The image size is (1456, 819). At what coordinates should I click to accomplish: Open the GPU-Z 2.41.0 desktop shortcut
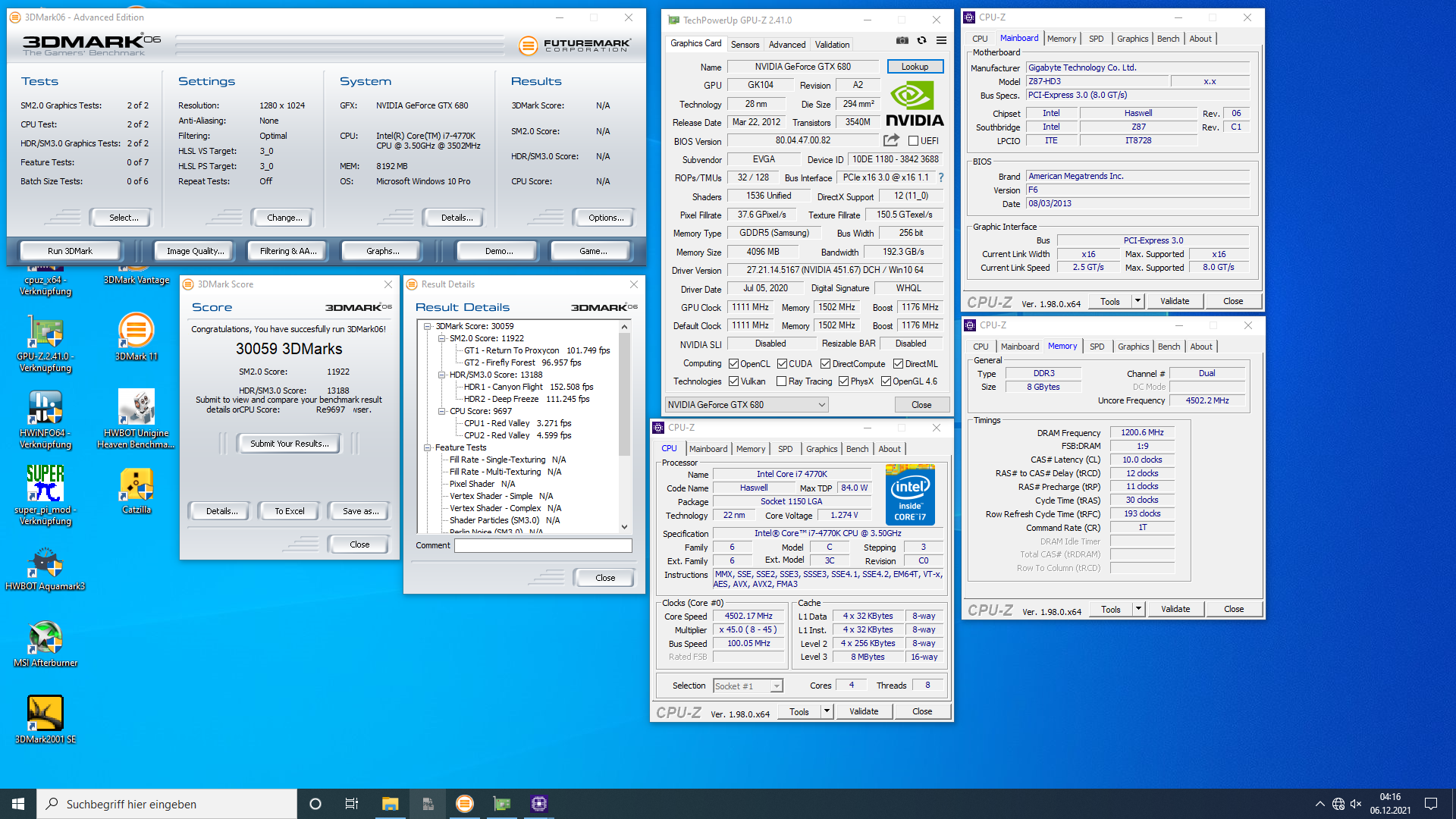45,345
